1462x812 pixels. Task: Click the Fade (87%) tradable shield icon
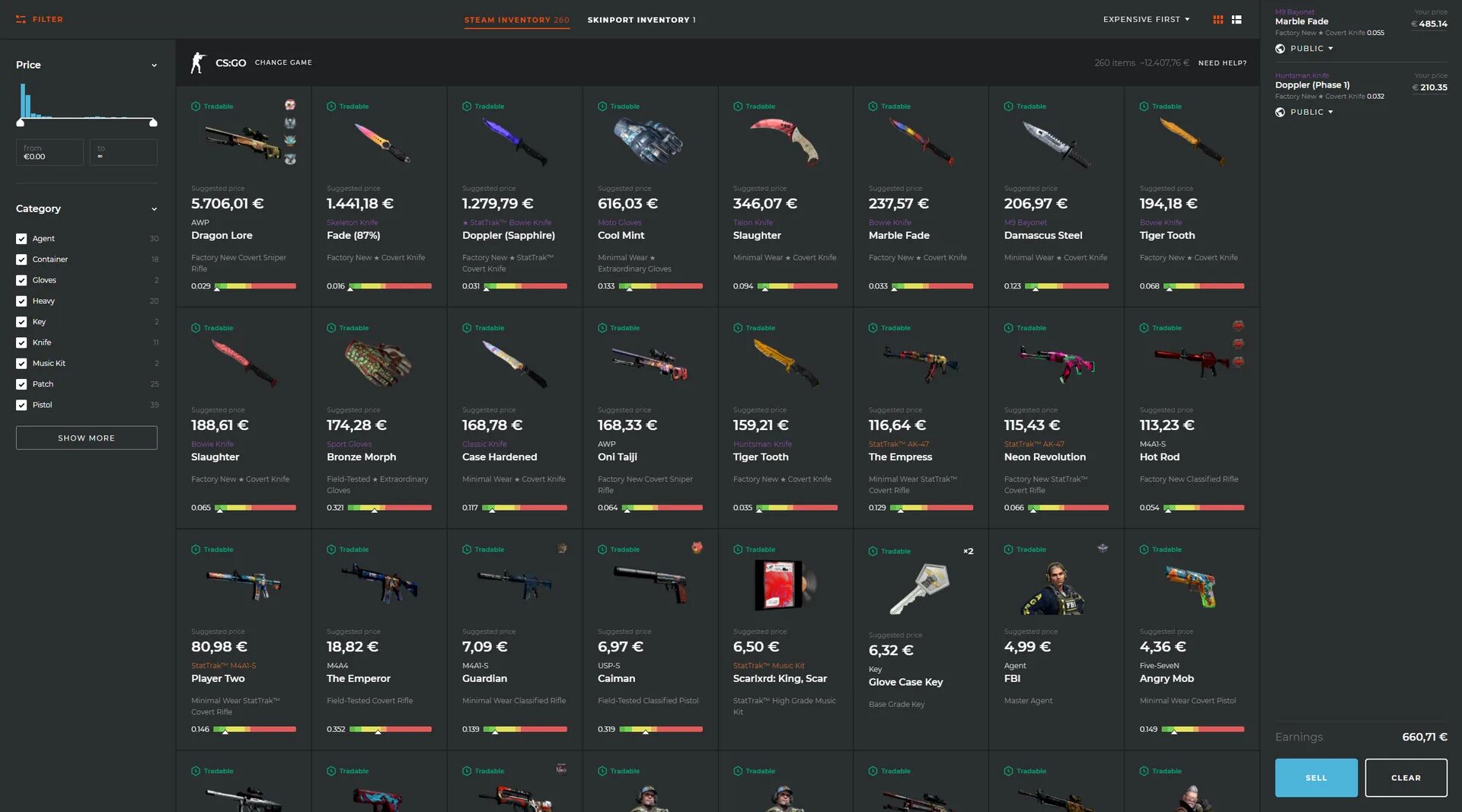[331, 106]
